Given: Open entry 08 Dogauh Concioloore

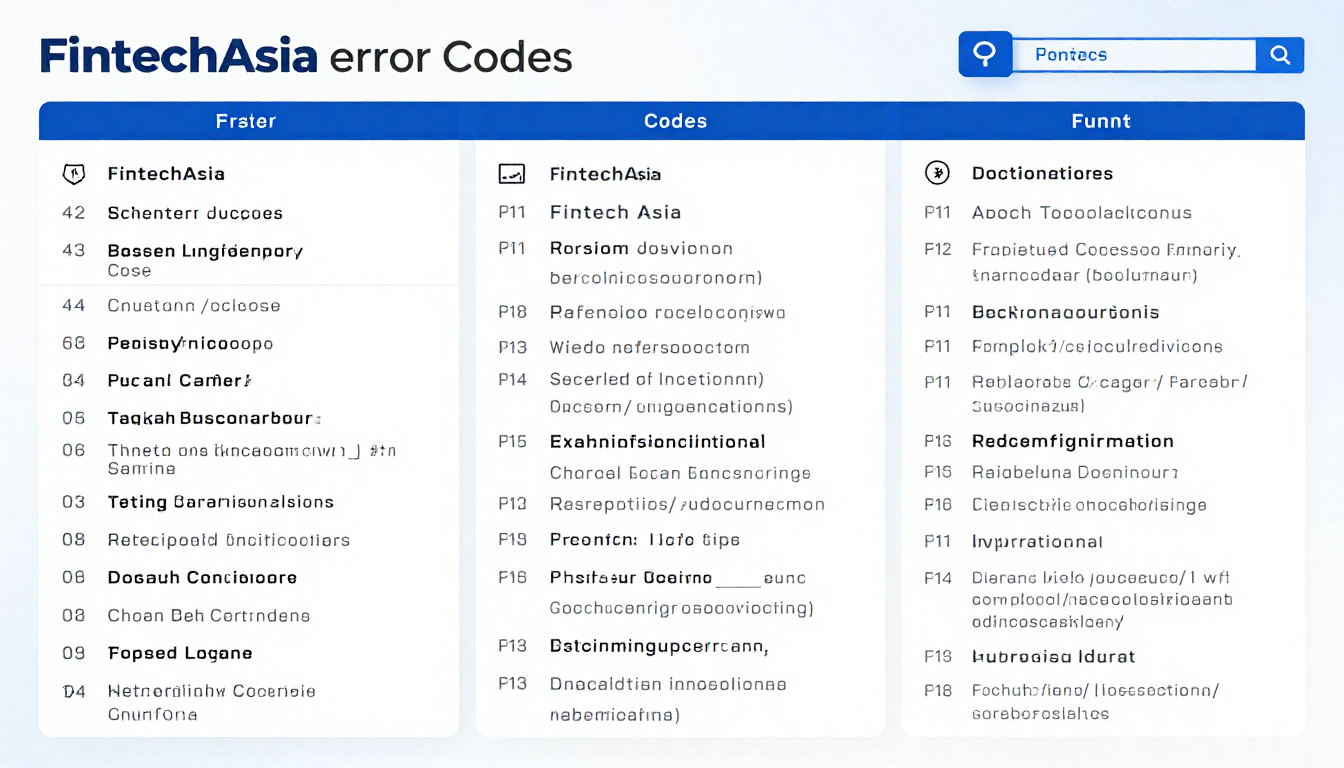Looking at the screenshot, I should [x=201, y=577].
